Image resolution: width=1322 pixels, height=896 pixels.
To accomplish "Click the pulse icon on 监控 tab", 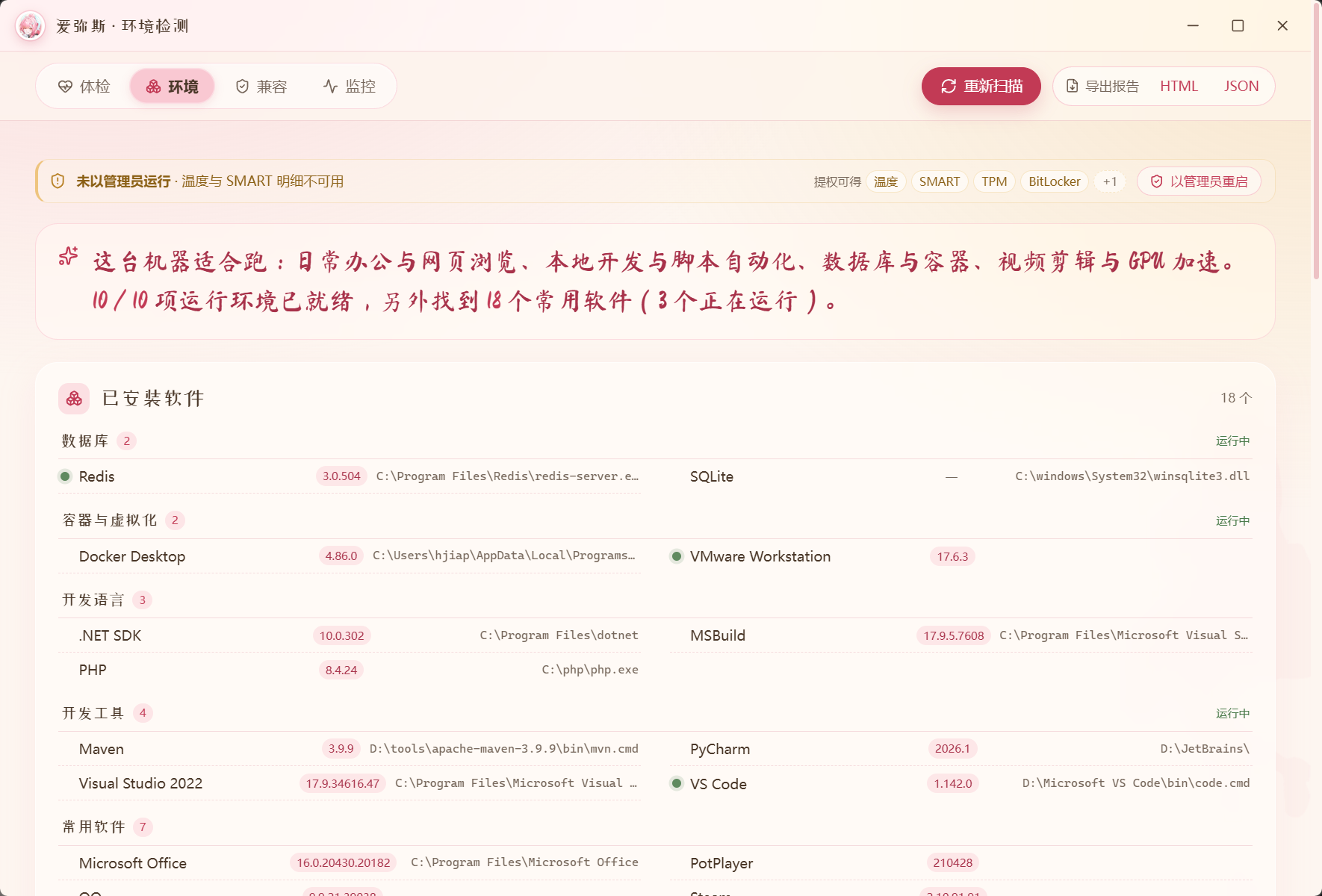I will click(x=330, y=87).
